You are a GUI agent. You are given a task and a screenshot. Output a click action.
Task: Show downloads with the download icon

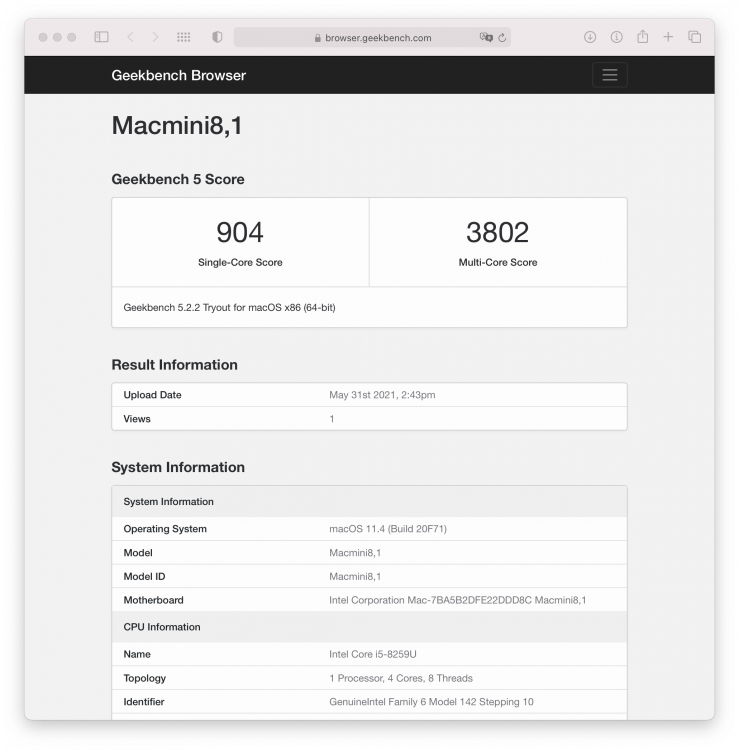click(590, 37)
